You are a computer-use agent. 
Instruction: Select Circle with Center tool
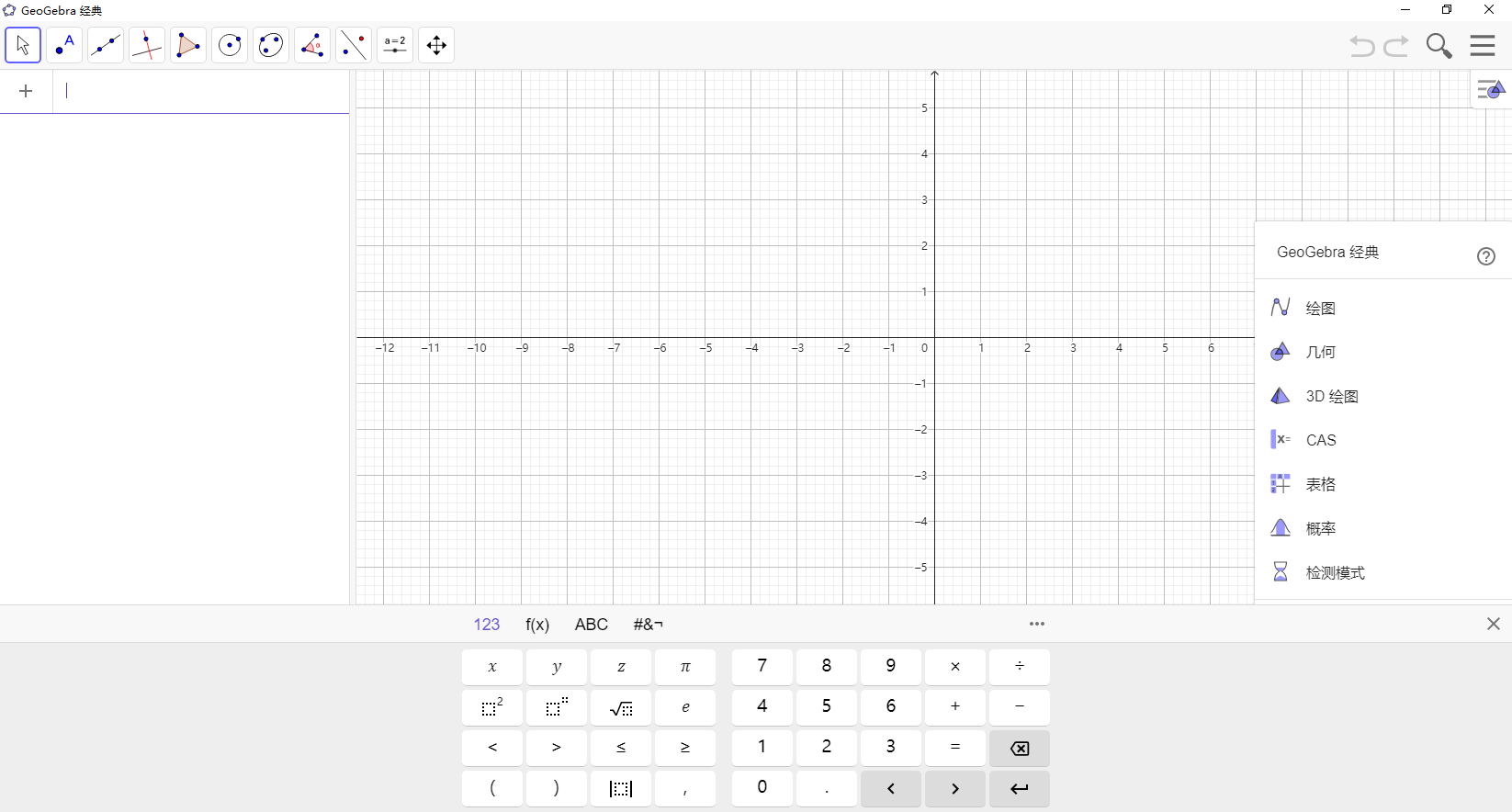click(x=230, y=45)
